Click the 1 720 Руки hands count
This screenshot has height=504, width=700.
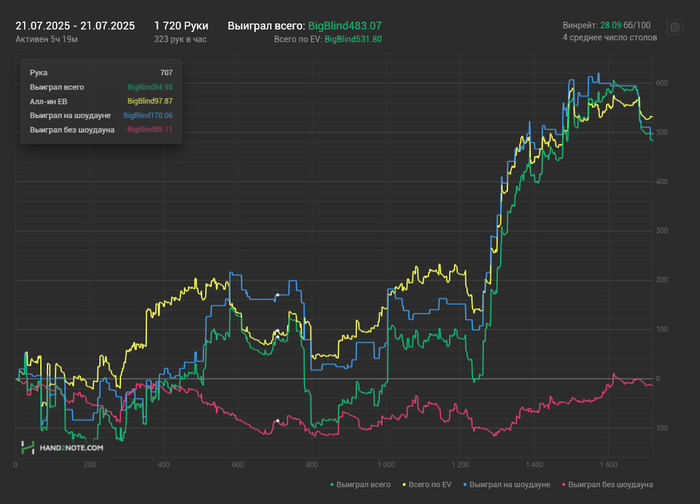coord(181,26)
